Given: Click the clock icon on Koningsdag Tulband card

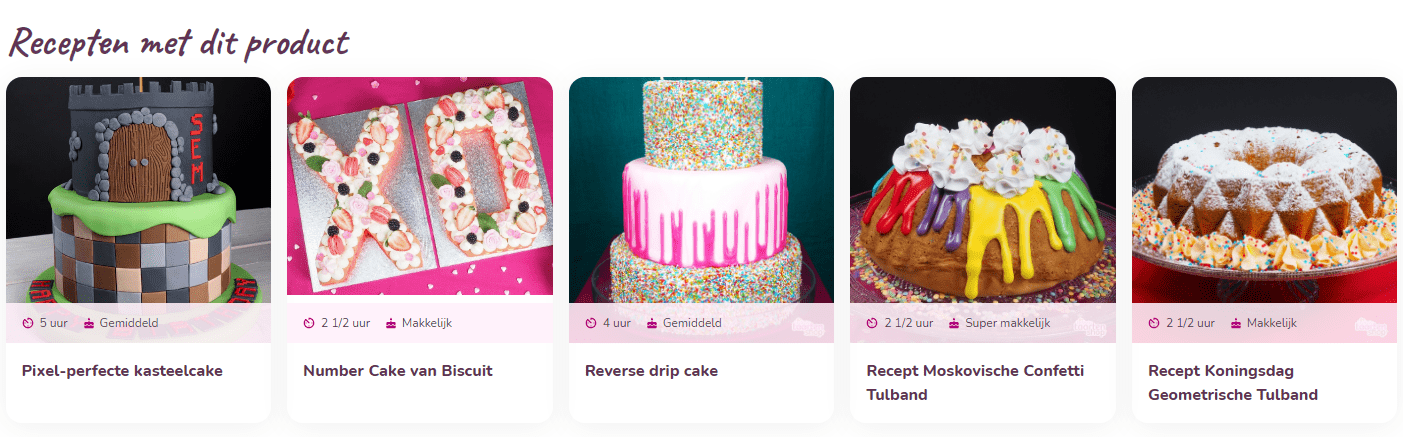Looking at the screenshot, I should pos(1154,323).
